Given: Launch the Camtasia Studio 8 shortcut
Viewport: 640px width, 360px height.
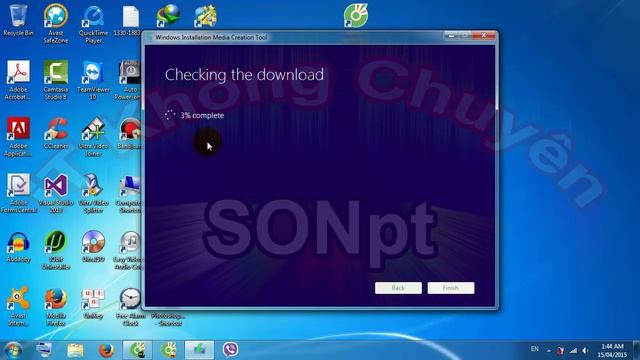Looking at the screenshot, I should 56,80.
